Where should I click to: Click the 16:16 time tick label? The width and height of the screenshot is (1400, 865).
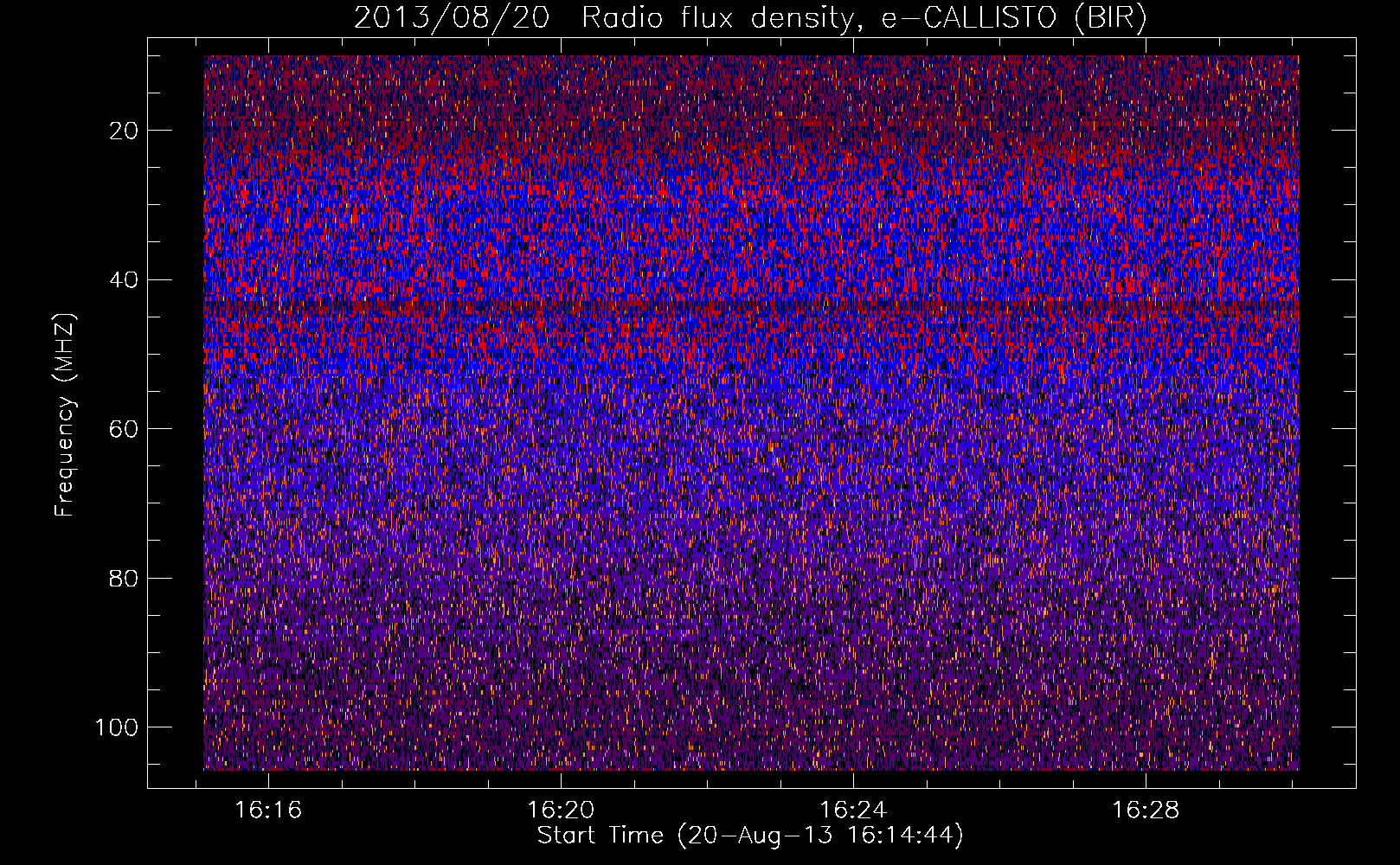pos(269,811)
